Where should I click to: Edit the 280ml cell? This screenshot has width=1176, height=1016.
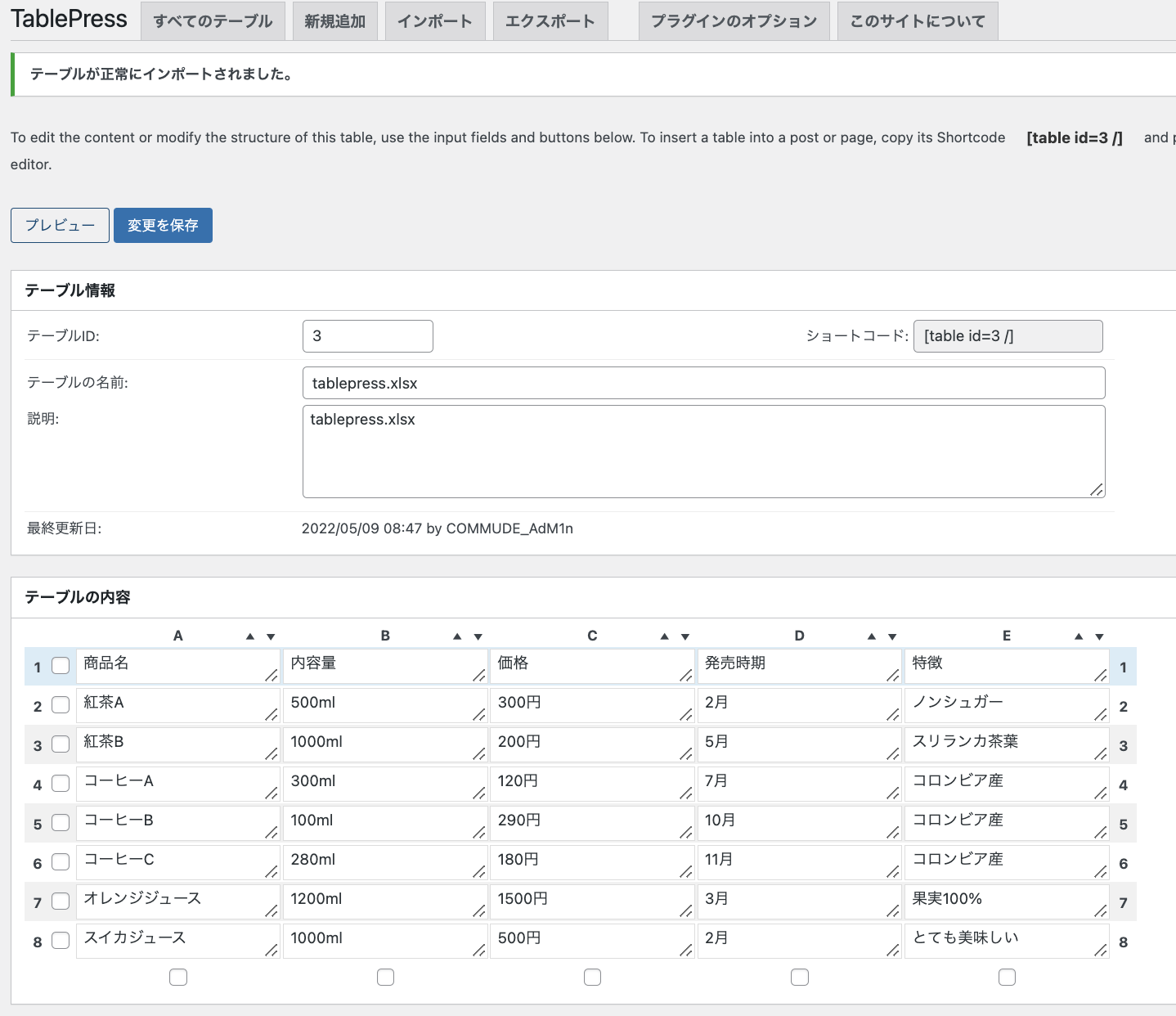click(x=385, y=862)
